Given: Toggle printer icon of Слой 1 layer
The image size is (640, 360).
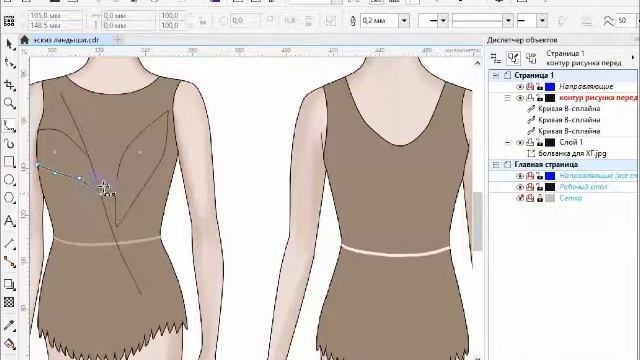Looking at the screenshot, I should click(x=530, y=142).
